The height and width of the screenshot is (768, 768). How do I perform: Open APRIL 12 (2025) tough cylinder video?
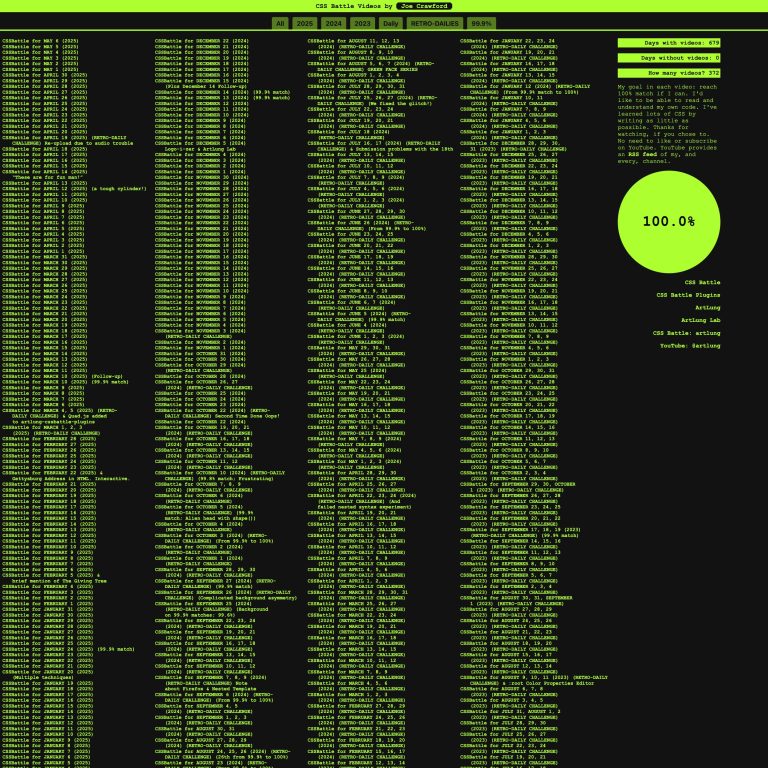pos(74,189)
